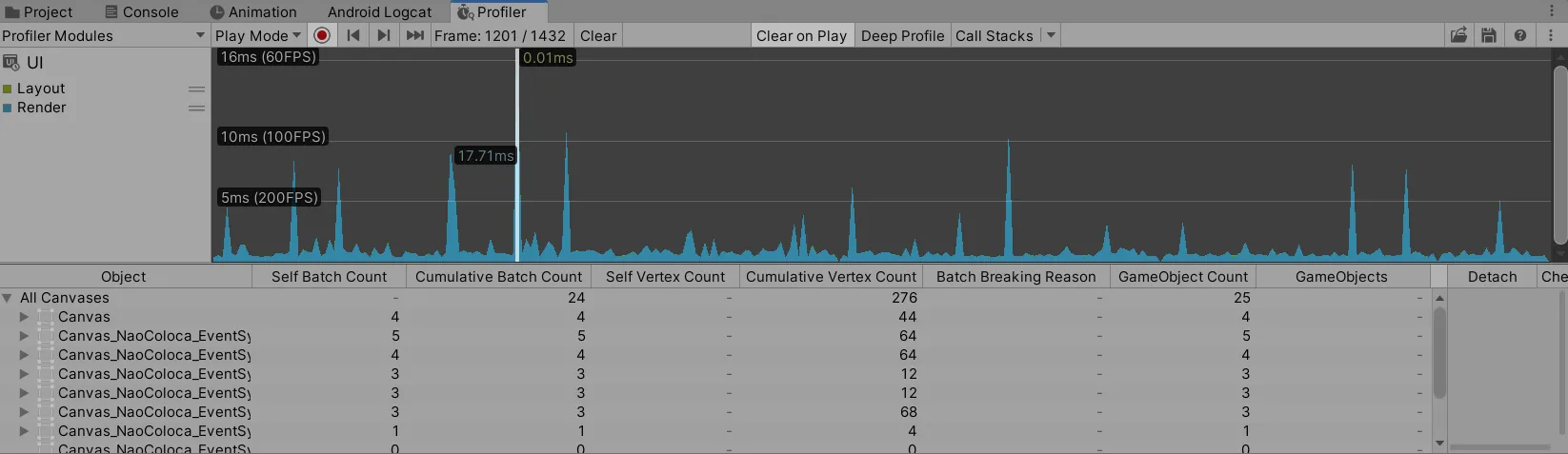Toggle the profiler record button

[322, 35]
